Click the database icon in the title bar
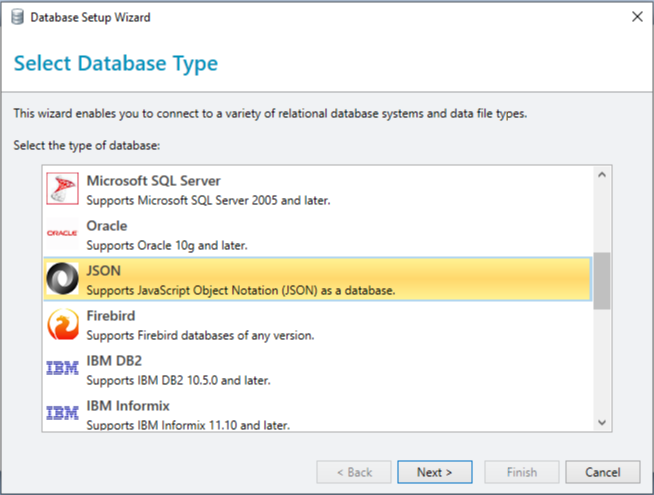654x495 pixels. (x=17, y=18)
